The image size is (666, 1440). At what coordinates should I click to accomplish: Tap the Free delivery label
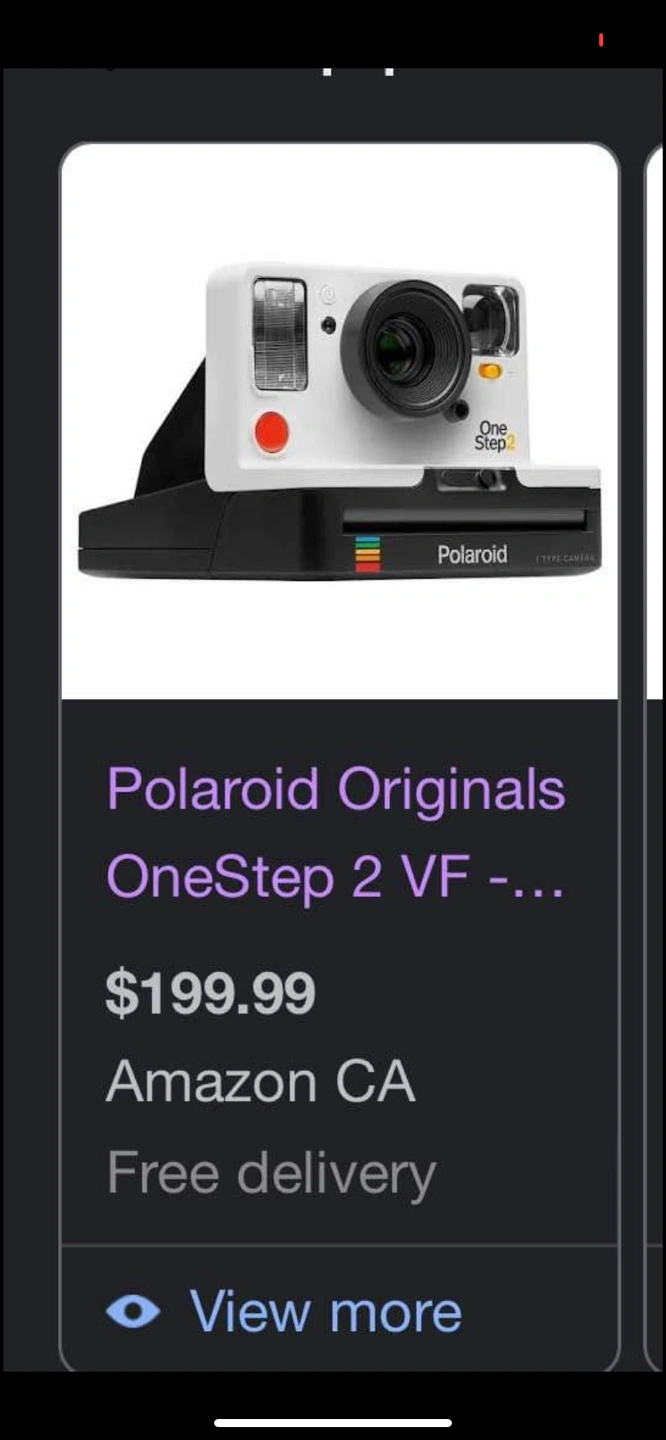coord(271,1173)
